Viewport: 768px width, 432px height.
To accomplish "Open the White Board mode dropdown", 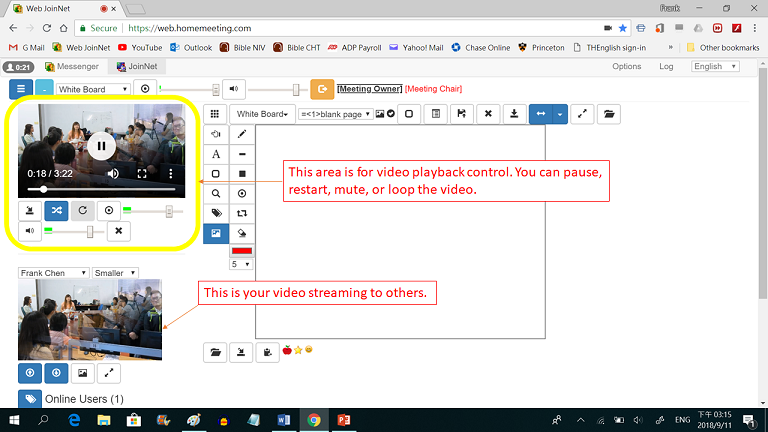I will 263,114.
